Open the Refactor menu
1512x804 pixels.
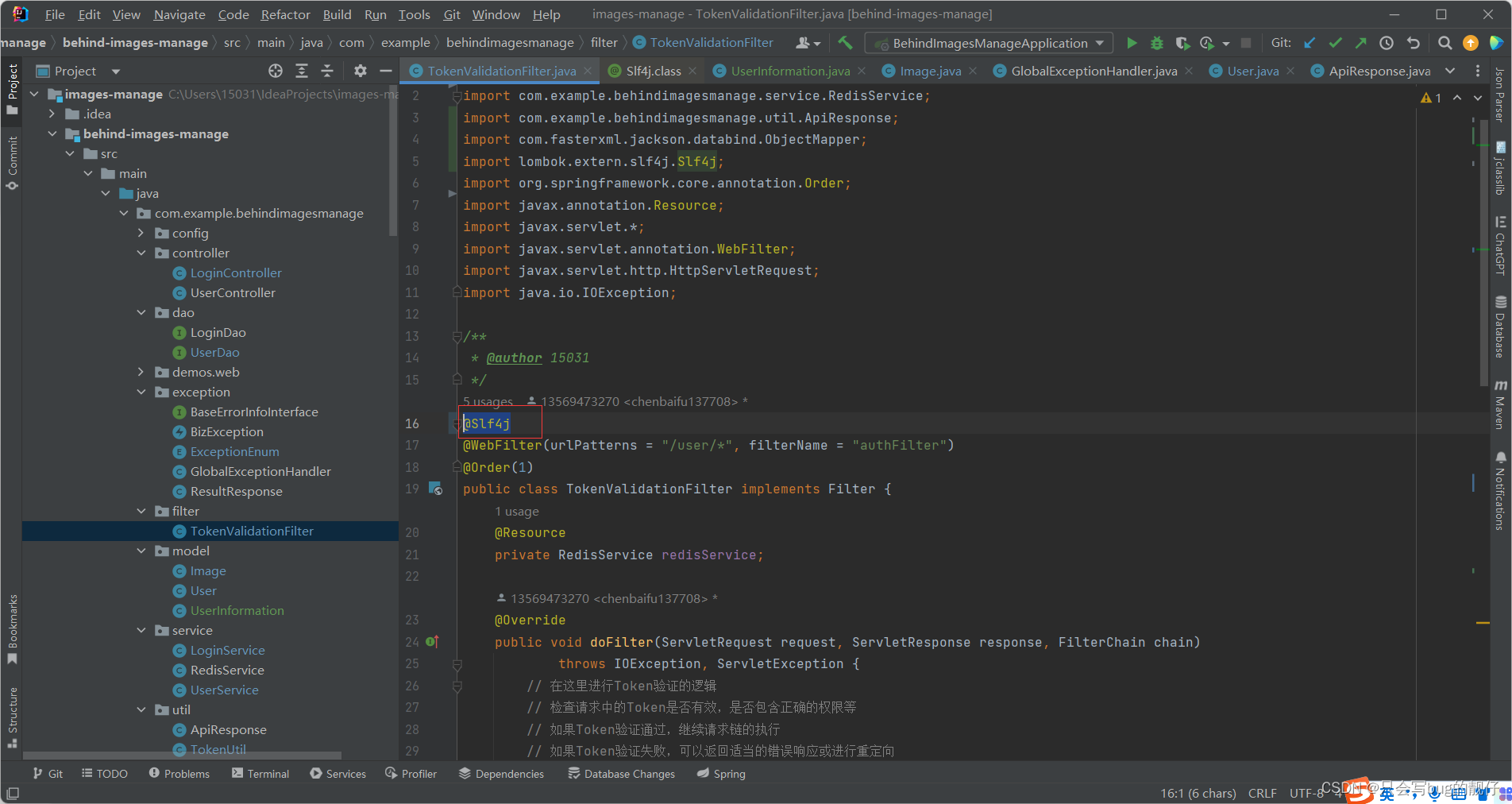pos(285,14)
